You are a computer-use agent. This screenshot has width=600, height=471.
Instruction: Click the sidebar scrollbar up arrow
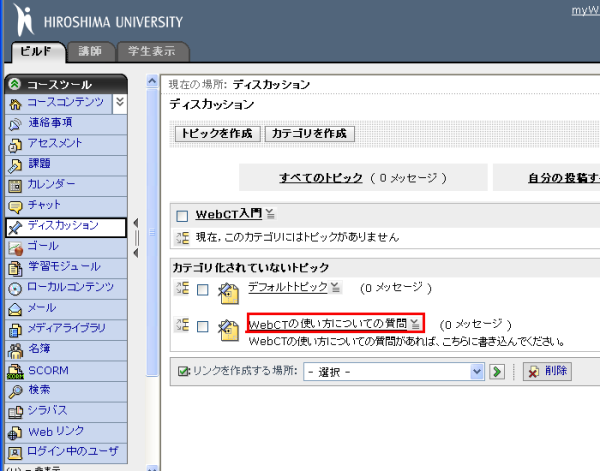(152, 81)
